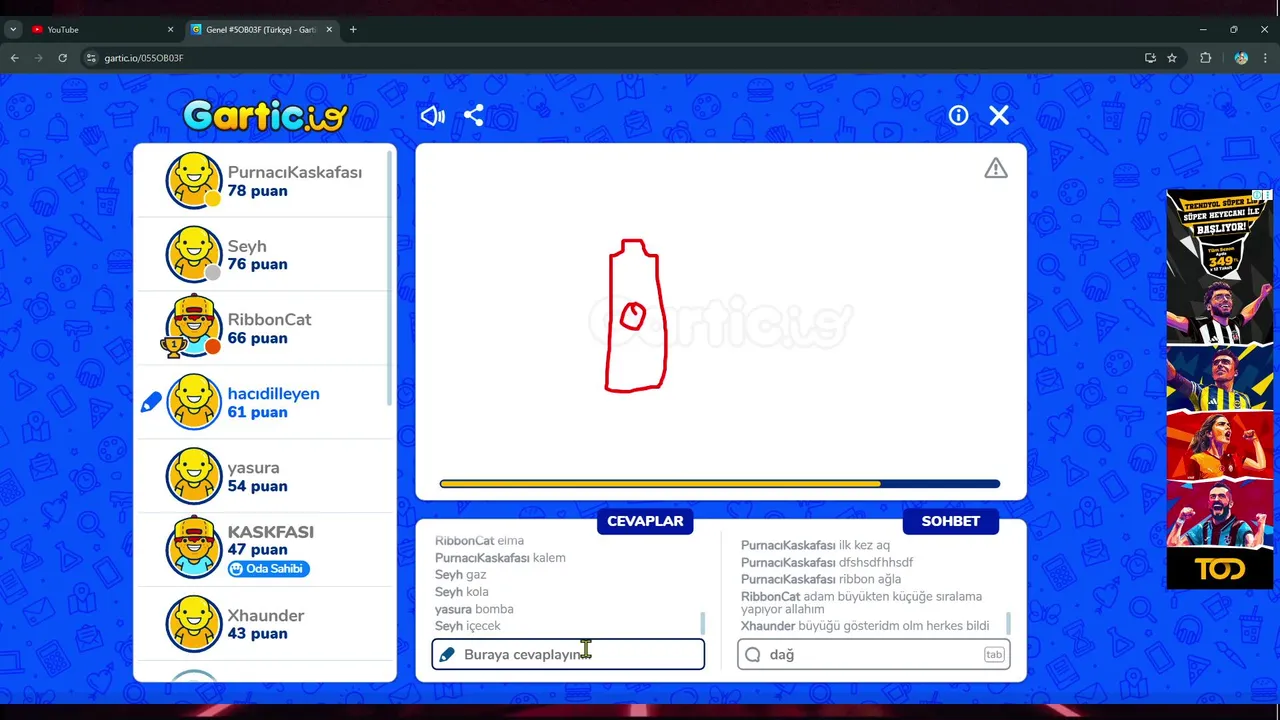Click Xhaunder player avatar
This screenshot has height=720, width=1280.
click(193, 624)
